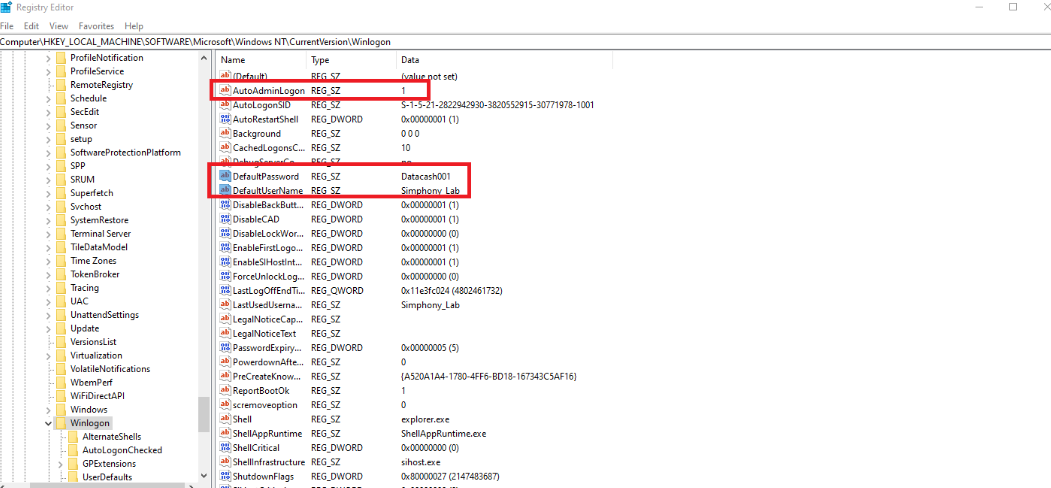
Task: Select the UnattendSettings key
Action: 105,314
